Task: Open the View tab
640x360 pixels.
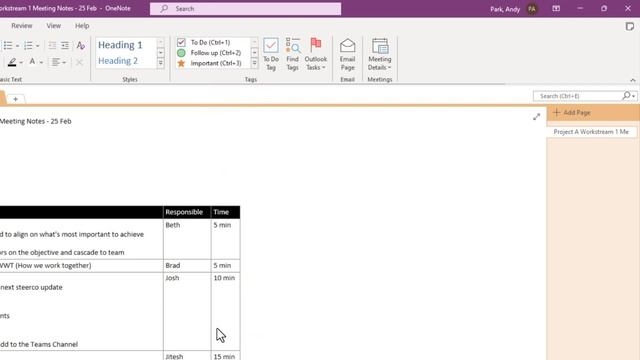Action: (53, 26)
